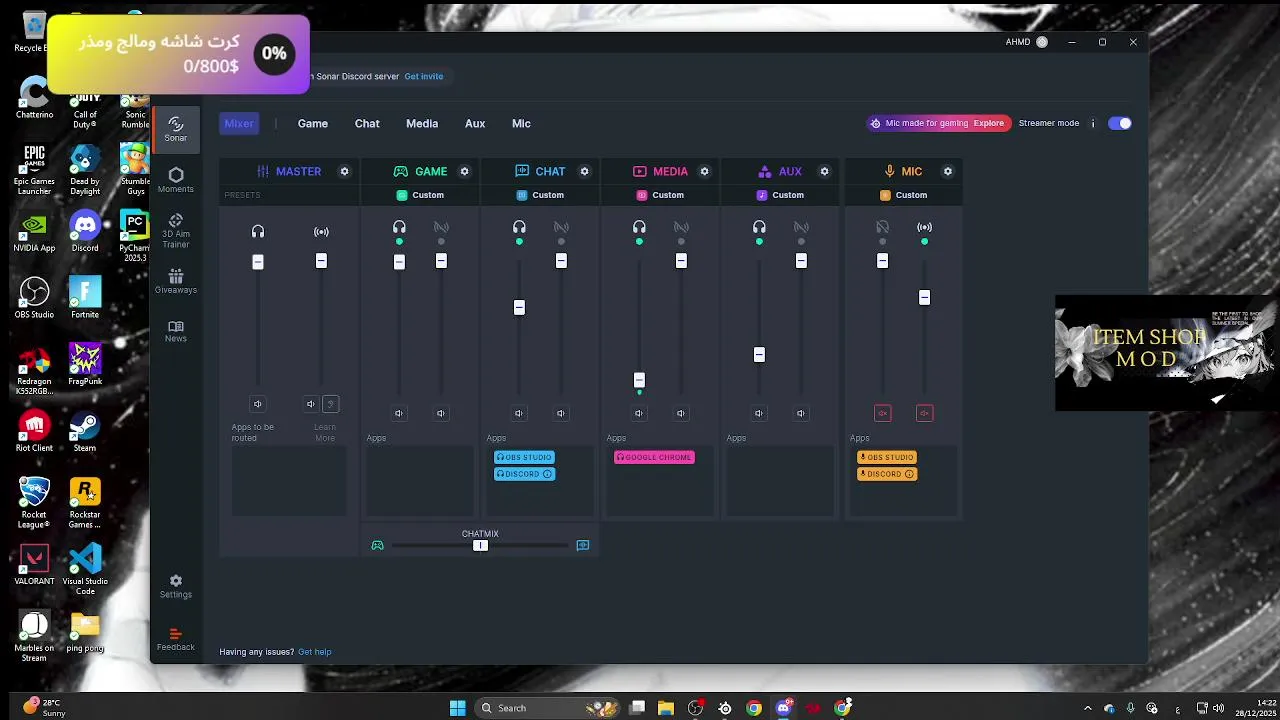Open the MIC channel gear settings
The width and height of the screenshot is (1280, 720).
point(948,171)
